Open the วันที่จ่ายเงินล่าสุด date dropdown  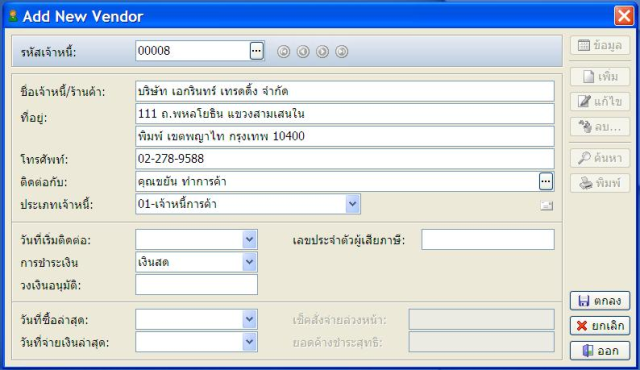(249, 342)
